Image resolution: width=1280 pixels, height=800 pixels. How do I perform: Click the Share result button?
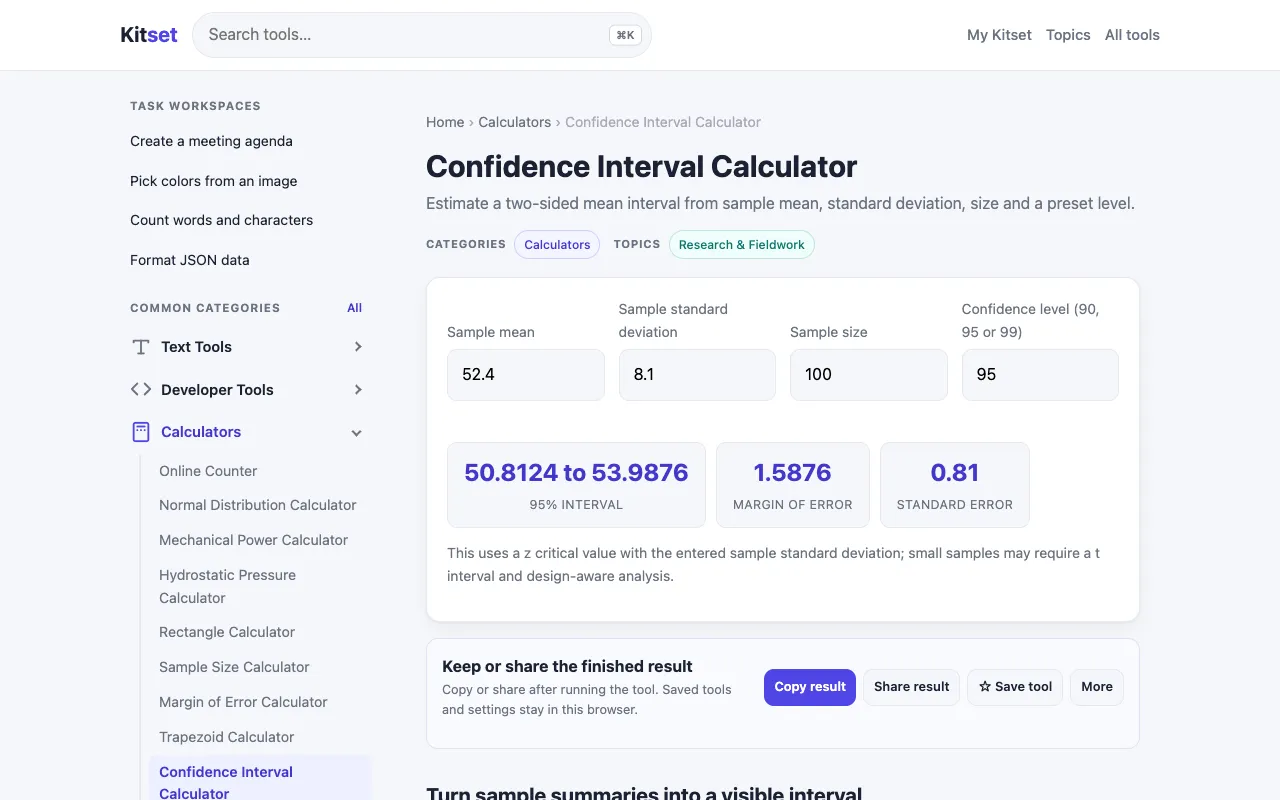click(x=912, y=687)
